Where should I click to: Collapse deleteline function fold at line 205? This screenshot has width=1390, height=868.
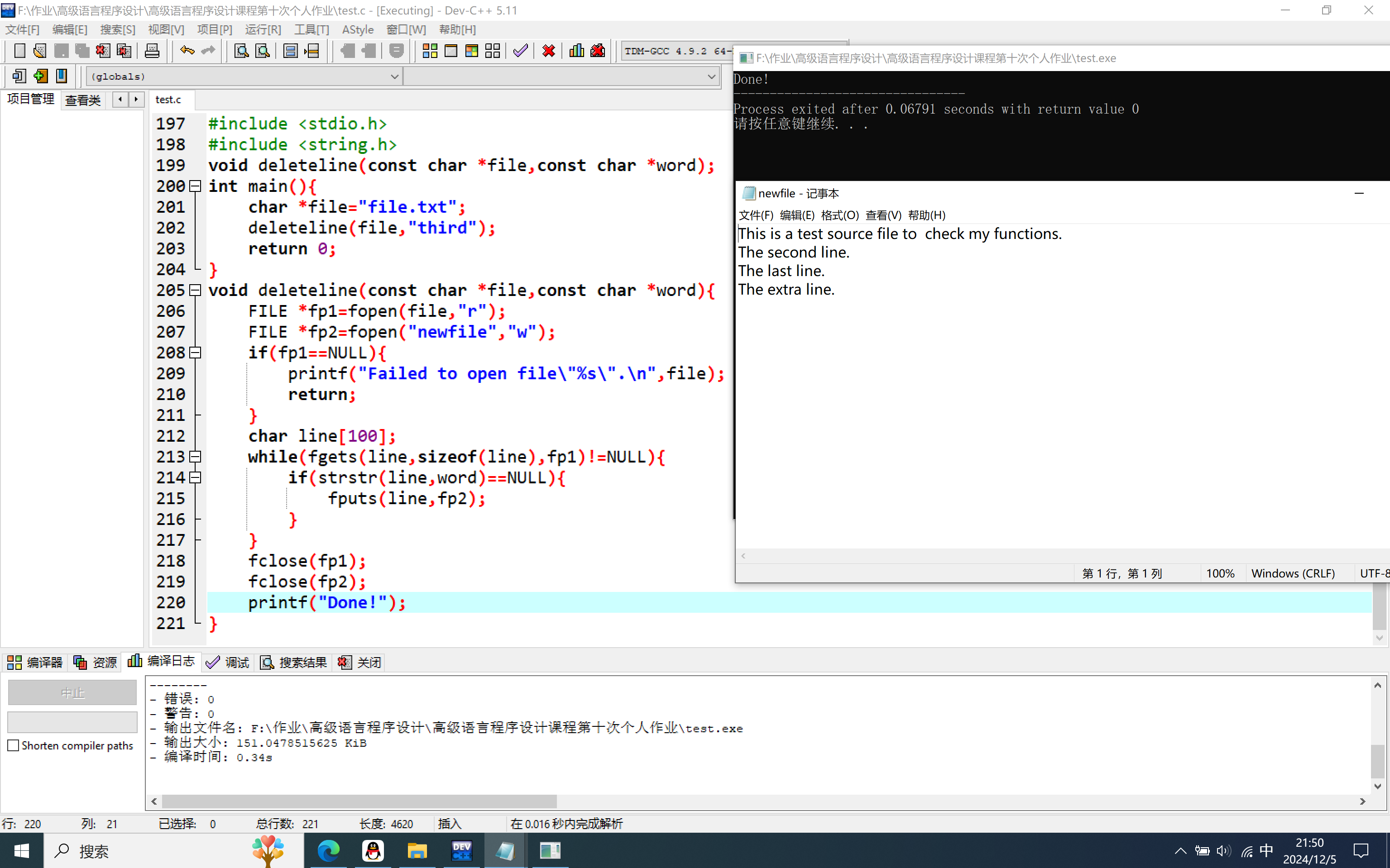(195, 290)
